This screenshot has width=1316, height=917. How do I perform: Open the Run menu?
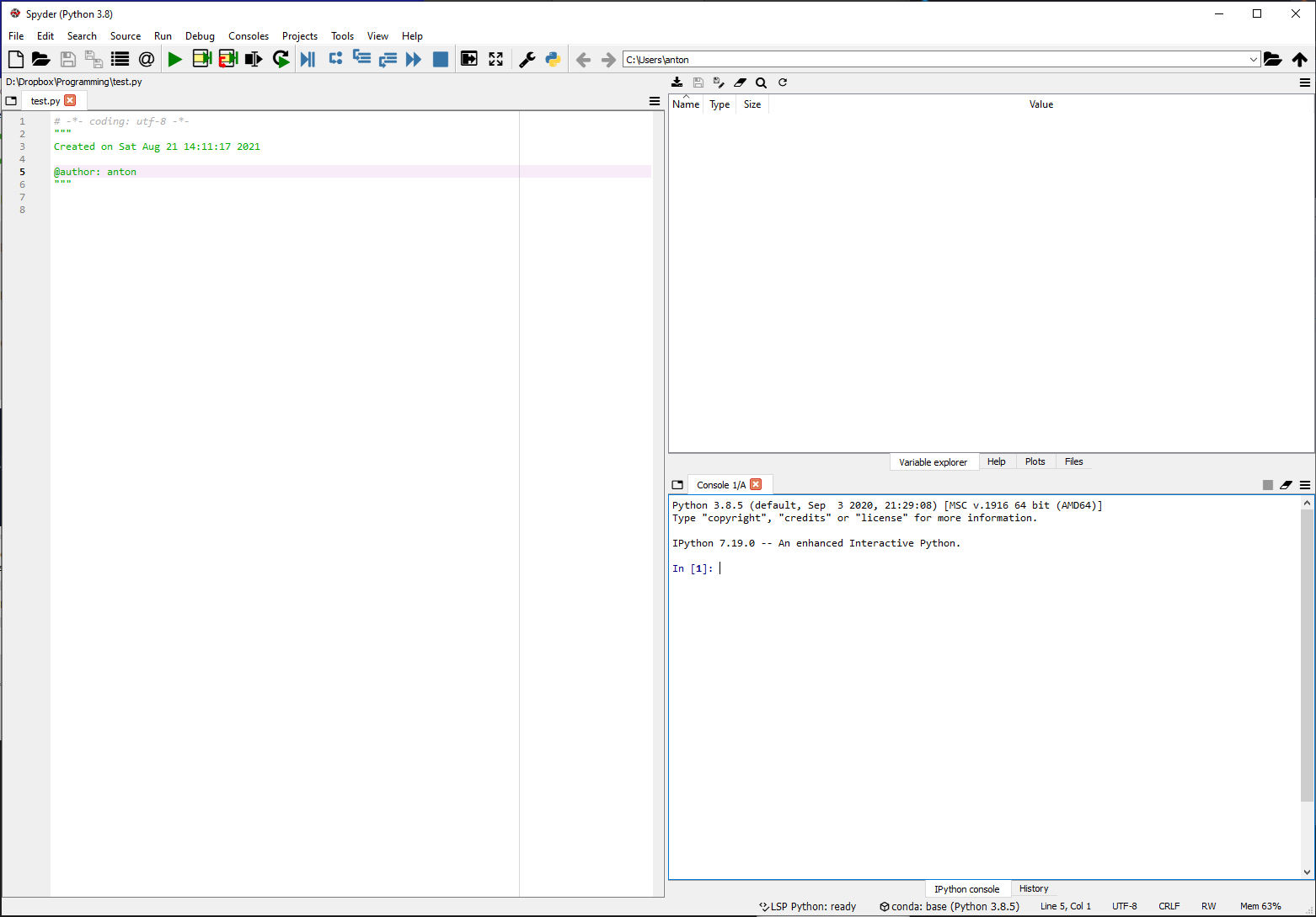(x=163, y=36)
